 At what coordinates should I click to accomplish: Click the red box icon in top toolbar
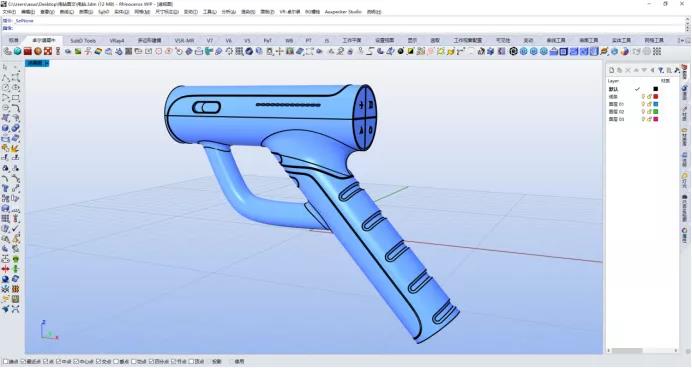(x=28, y=52)
